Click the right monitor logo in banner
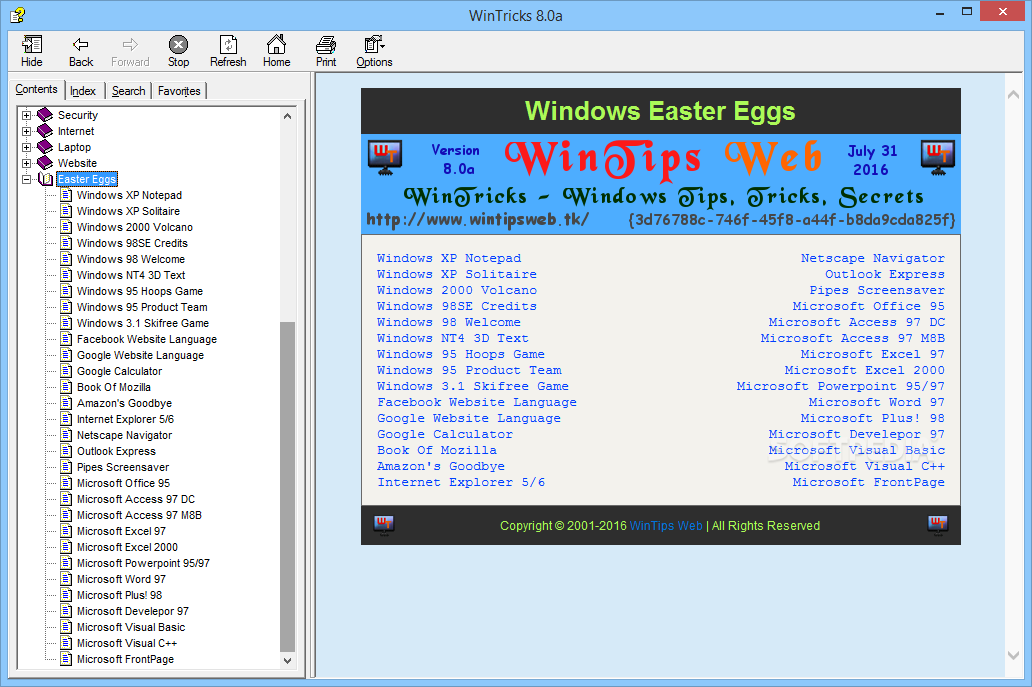 pos(938,158)
